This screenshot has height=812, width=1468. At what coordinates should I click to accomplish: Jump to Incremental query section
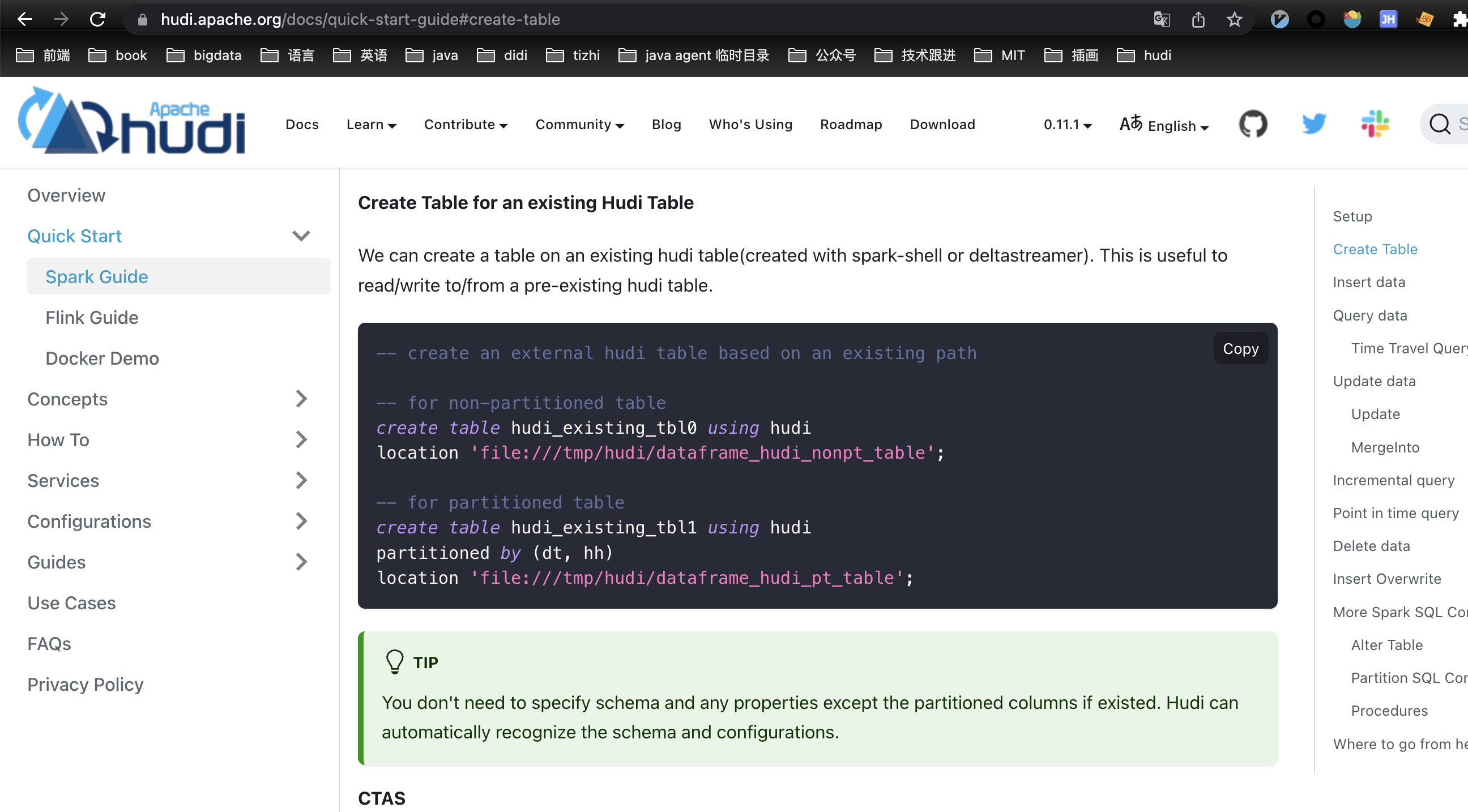tap(1393, 480)
